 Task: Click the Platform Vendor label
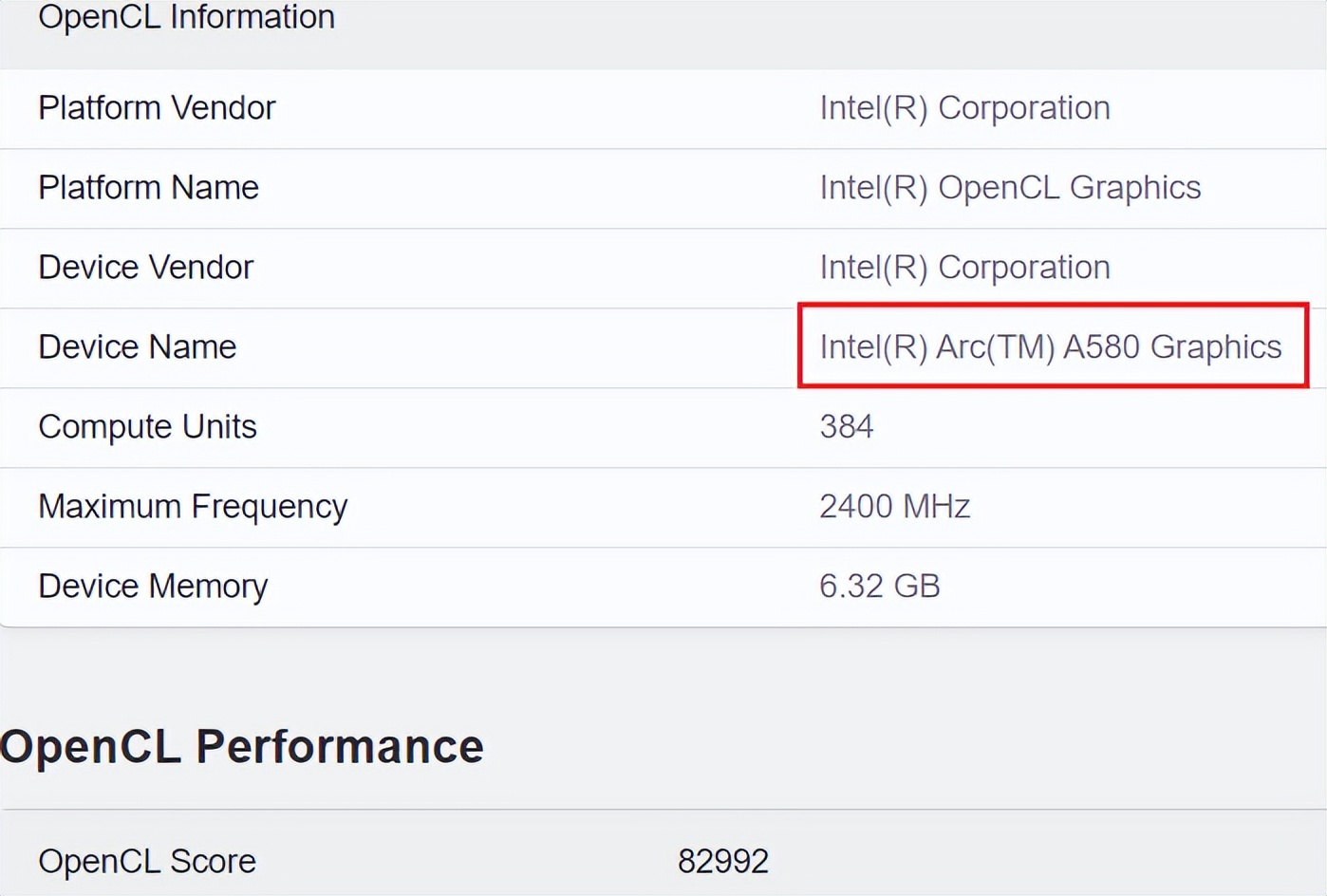[x=157, y=108]
